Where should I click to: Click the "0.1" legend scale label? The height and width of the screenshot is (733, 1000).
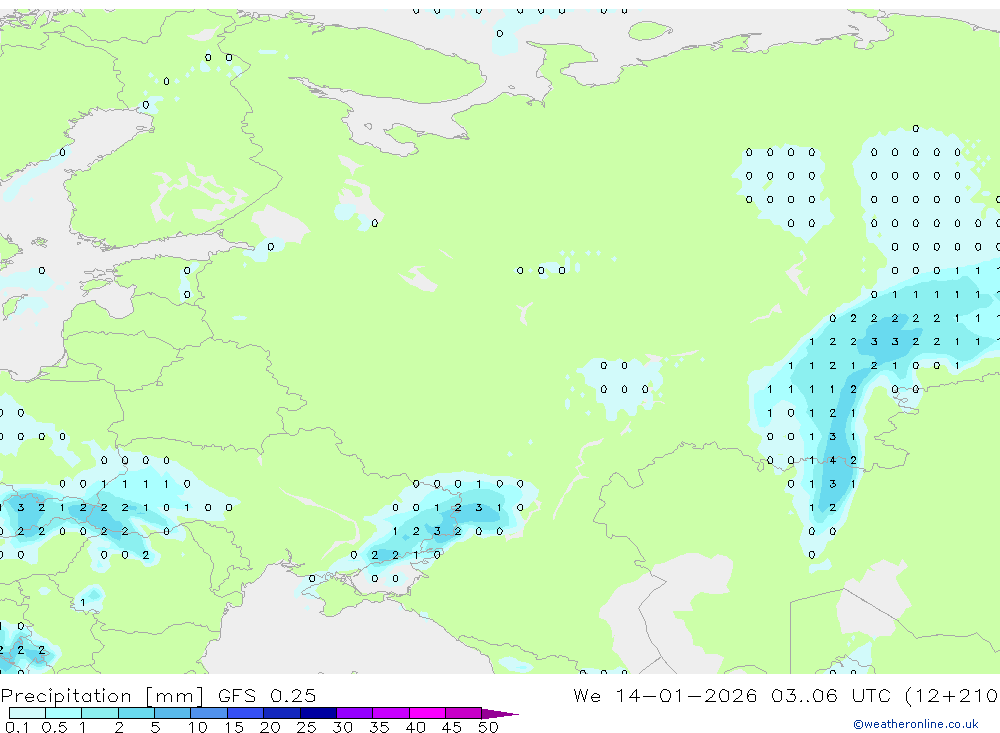pos(17,727)
